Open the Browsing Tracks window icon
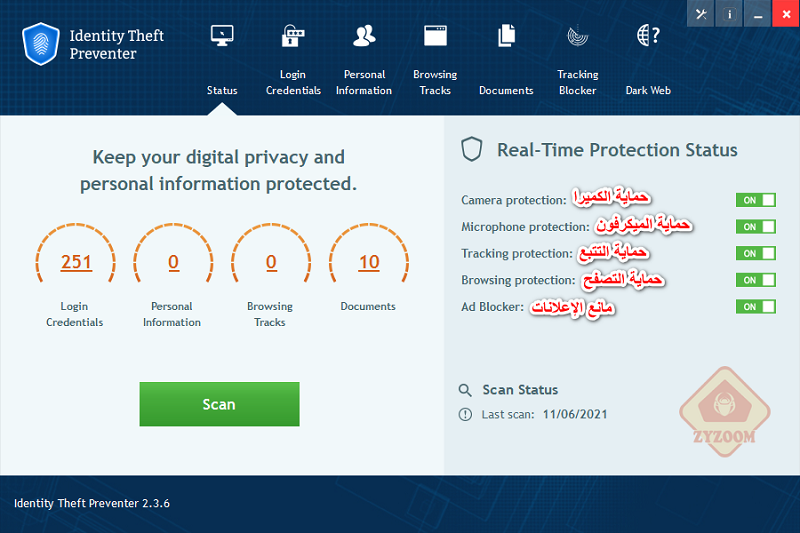The height and width of the screenshot is (533, 800). pos(435,36)
